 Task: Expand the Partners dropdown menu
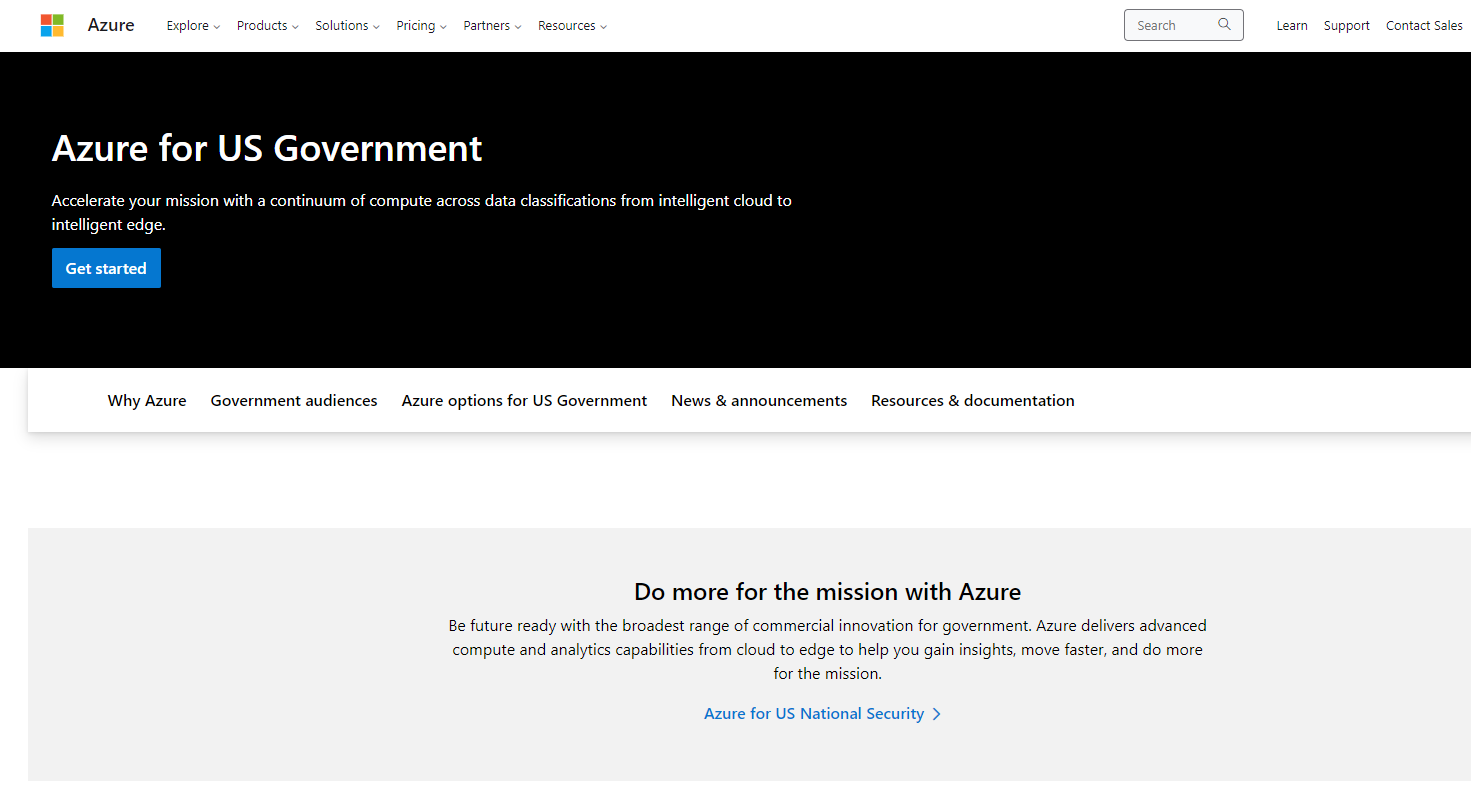492,26
